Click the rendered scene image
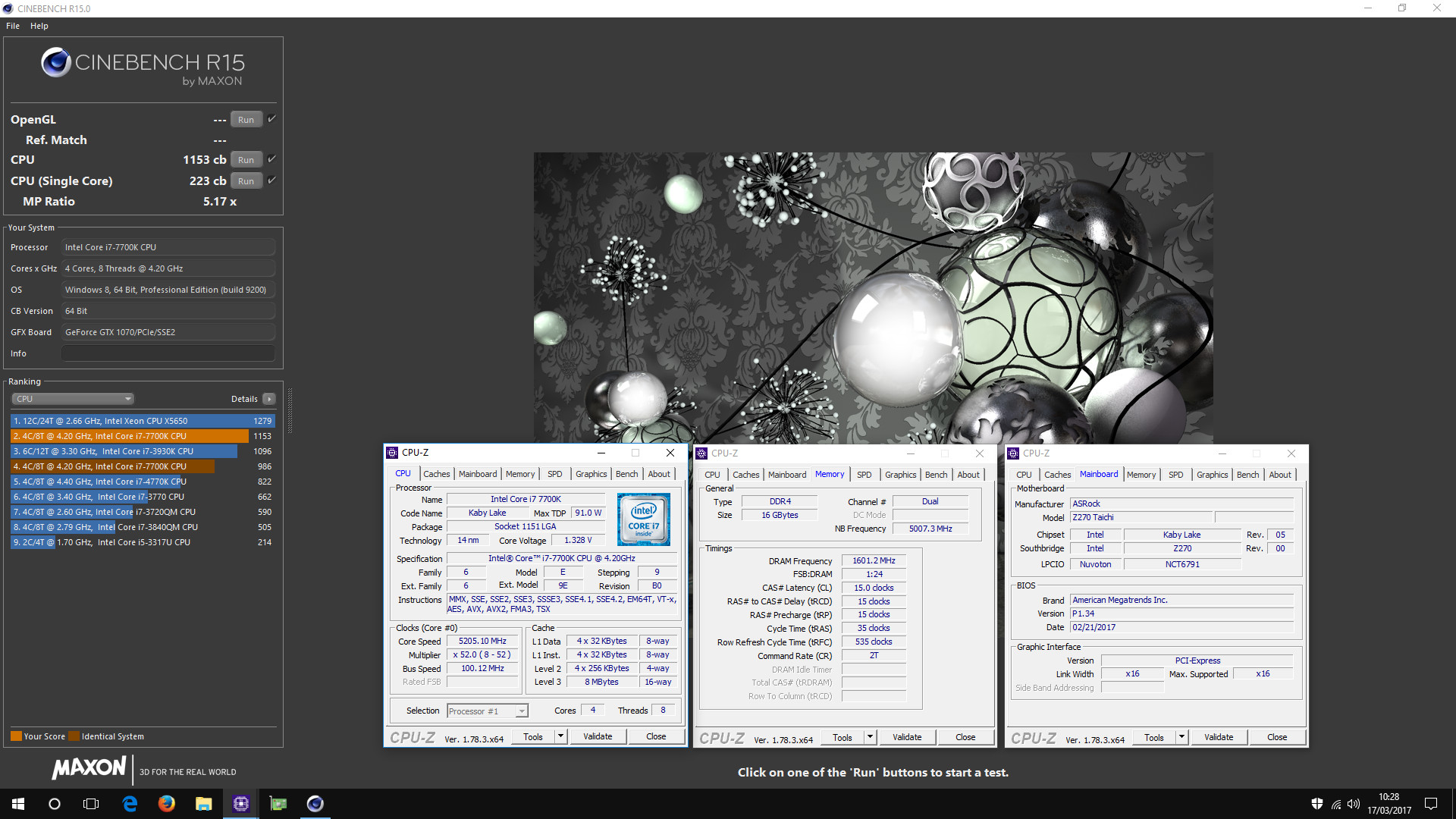Image resolution: width=1456 pixels, height=819 pixels. coord(873,298)
